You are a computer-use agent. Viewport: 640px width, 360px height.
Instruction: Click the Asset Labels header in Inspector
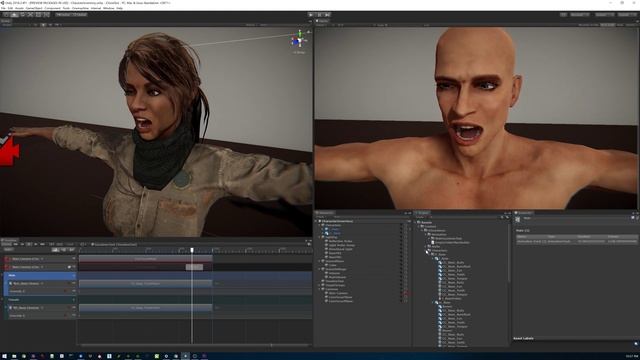pyautogui.click(x=524, y=338)
